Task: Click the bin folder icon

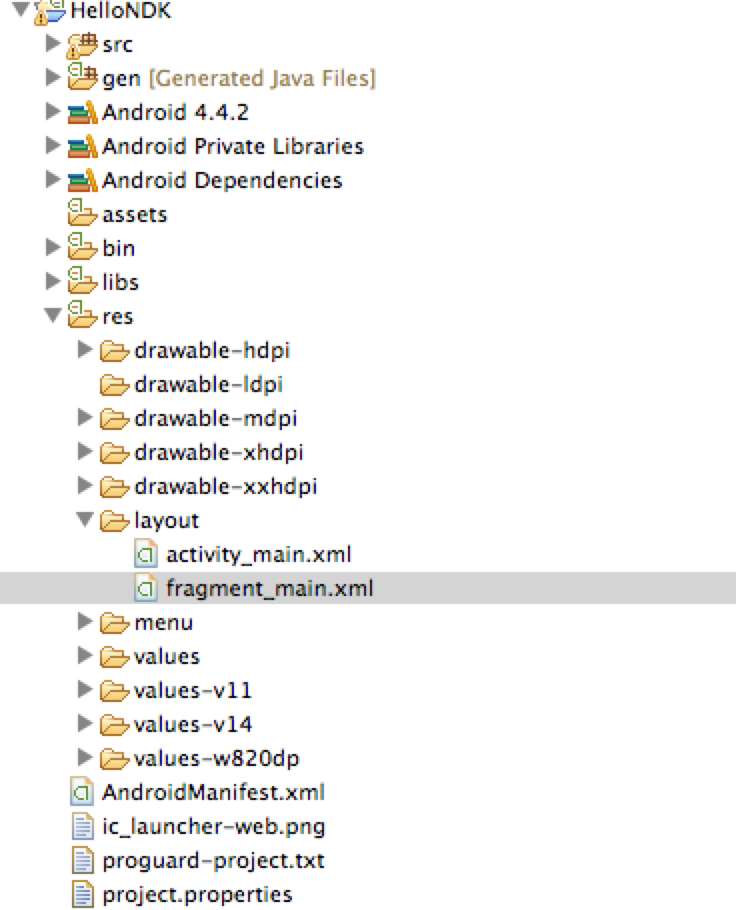Action: click(x=82, y=247)
